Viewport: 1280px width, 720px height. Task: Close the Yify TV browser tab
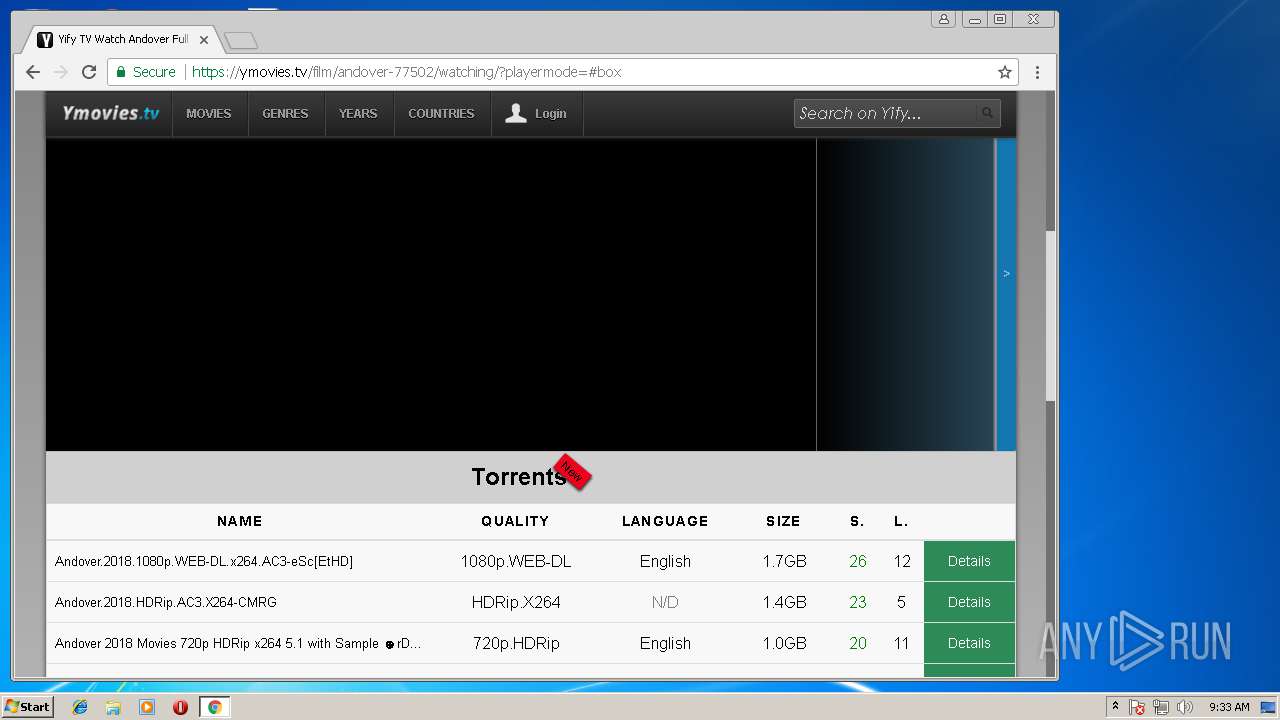pyautogui.click(x=204, y=40)
